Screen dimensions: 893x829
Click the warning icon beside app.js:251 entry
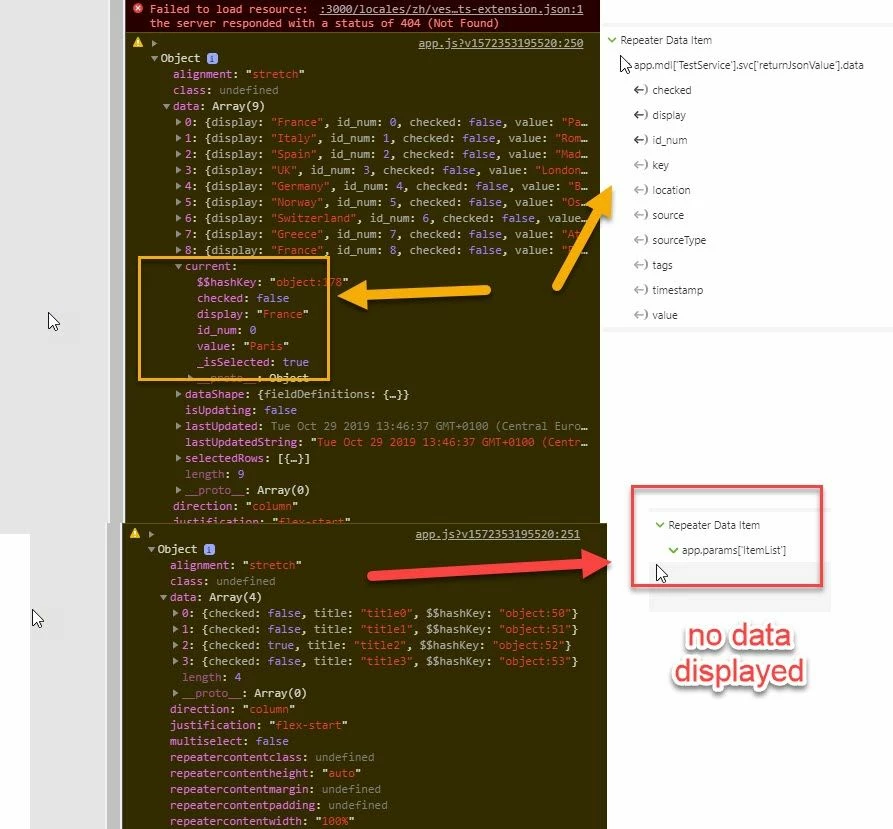[x=135, y=533]
